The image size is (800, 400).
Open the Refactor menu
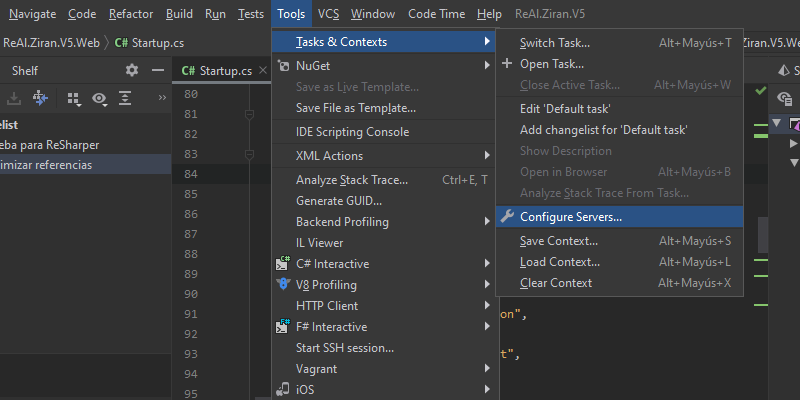[x=131, y=14]
